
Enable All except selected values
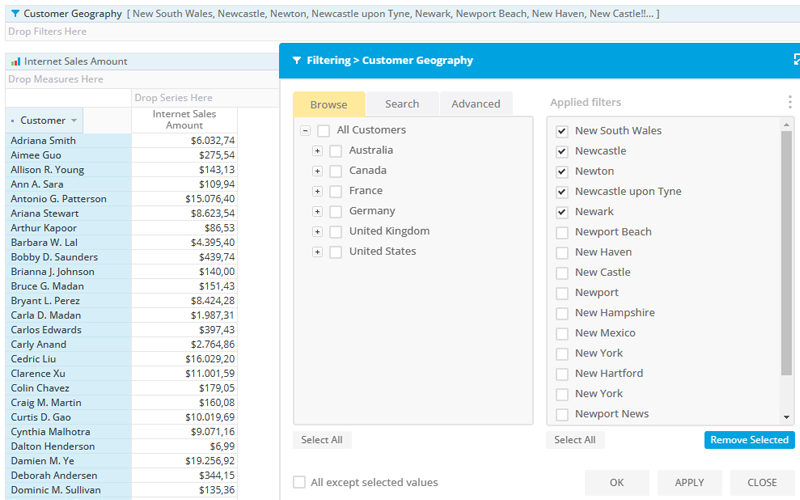click(x=299, y=482)
